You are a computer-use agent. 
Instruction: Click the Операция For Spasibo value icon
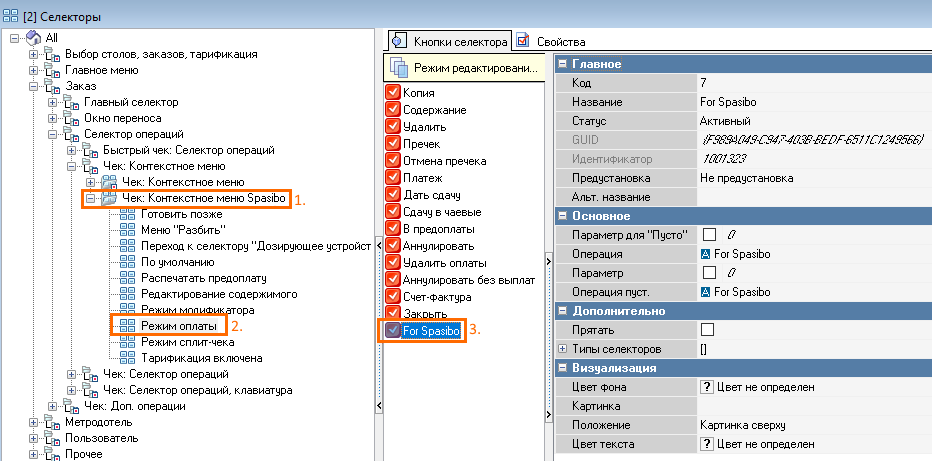click(706, 254)
